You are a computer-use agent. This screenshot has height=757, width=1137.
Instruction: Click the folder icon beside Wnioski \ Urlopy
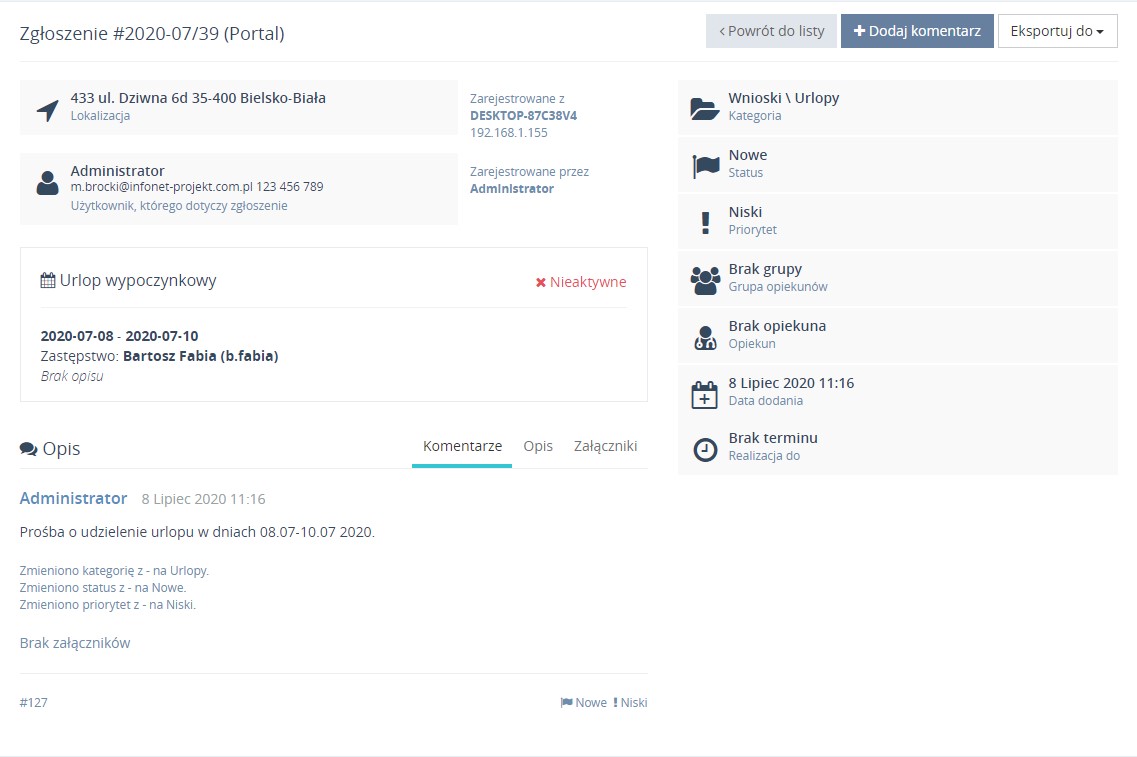[705, 108]
